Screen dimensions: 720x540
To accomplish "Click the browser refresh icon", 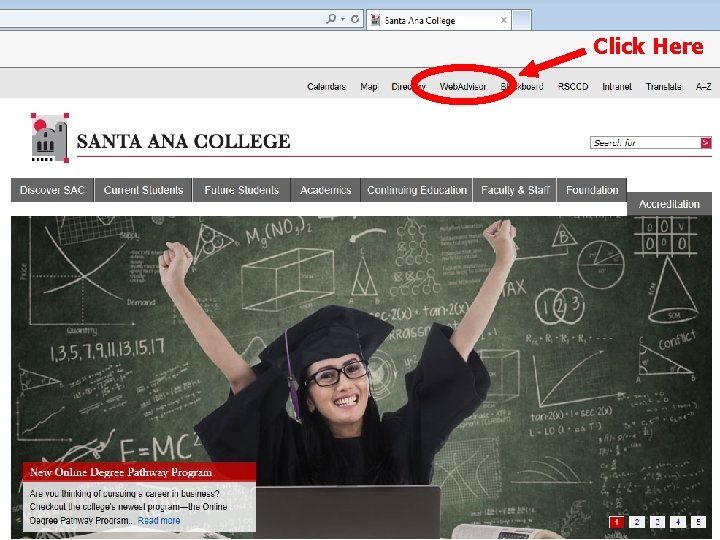I will (355, 19).
